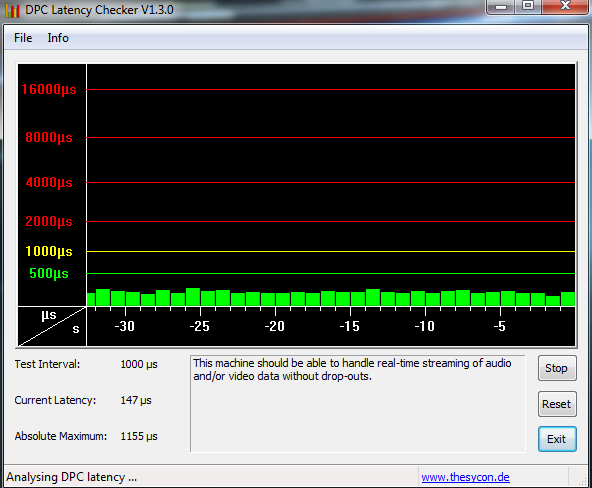Click the real-time streaming message text box
Image resolution: width=592 pixels, height=488 pixels.
click(x=358, y=403)
